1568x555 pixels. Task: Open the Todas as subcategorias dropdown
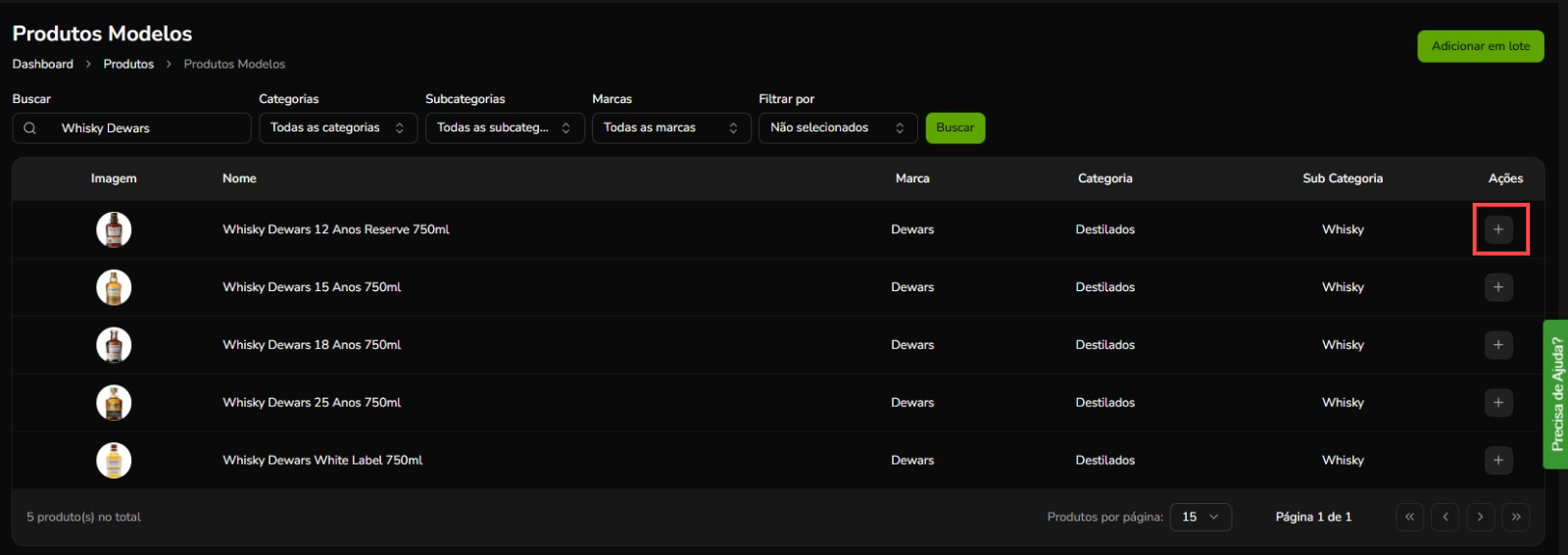coord(505,128)
